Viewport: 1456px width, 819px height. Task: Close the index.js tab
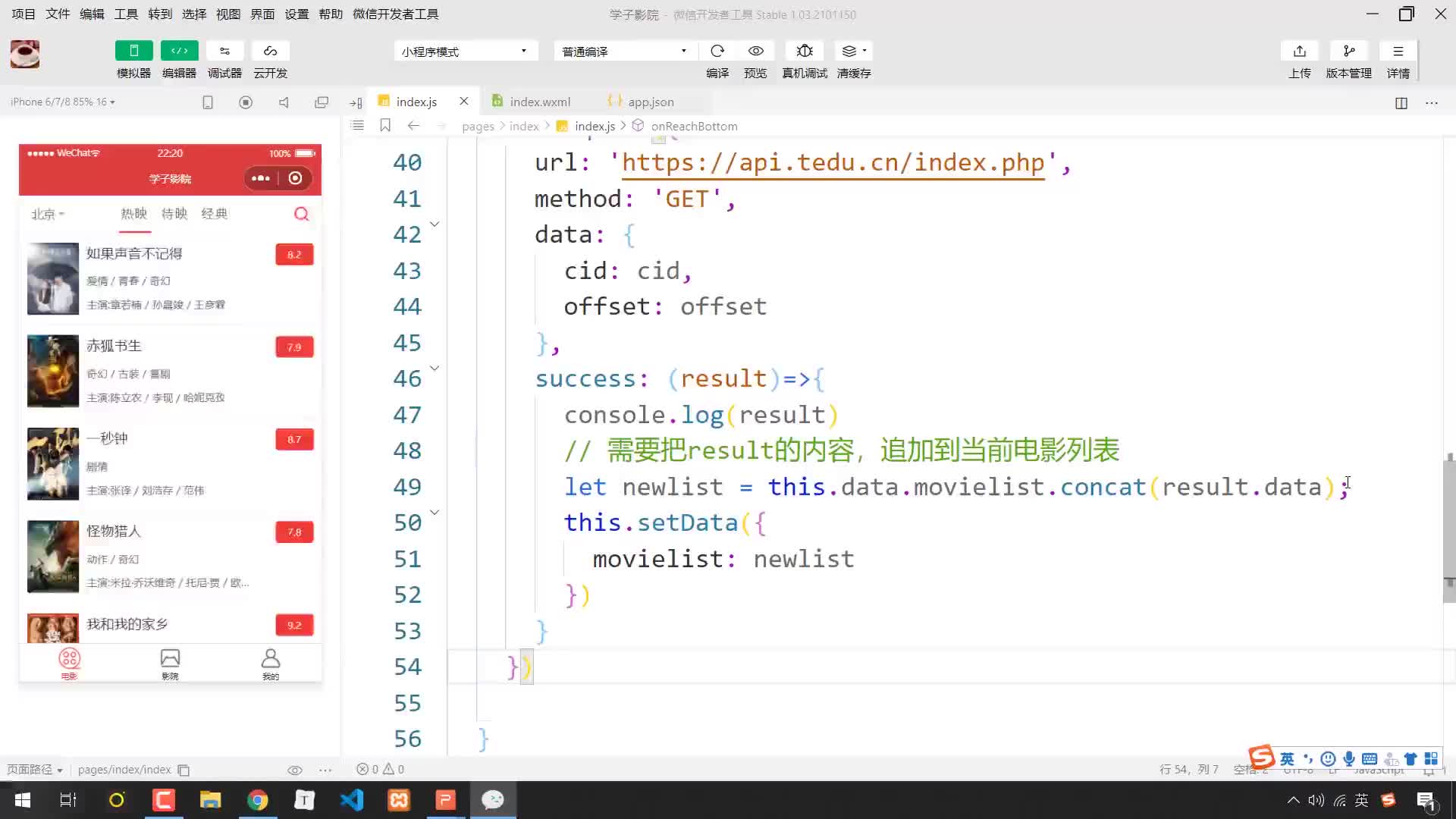coord(464,101)
